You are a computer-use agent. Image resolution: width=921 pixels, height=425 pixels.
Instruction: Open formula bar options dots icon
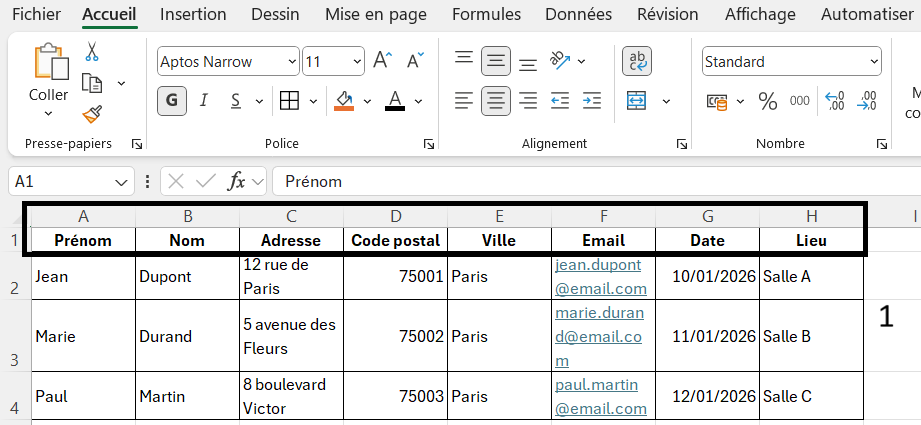pos(148,181)
